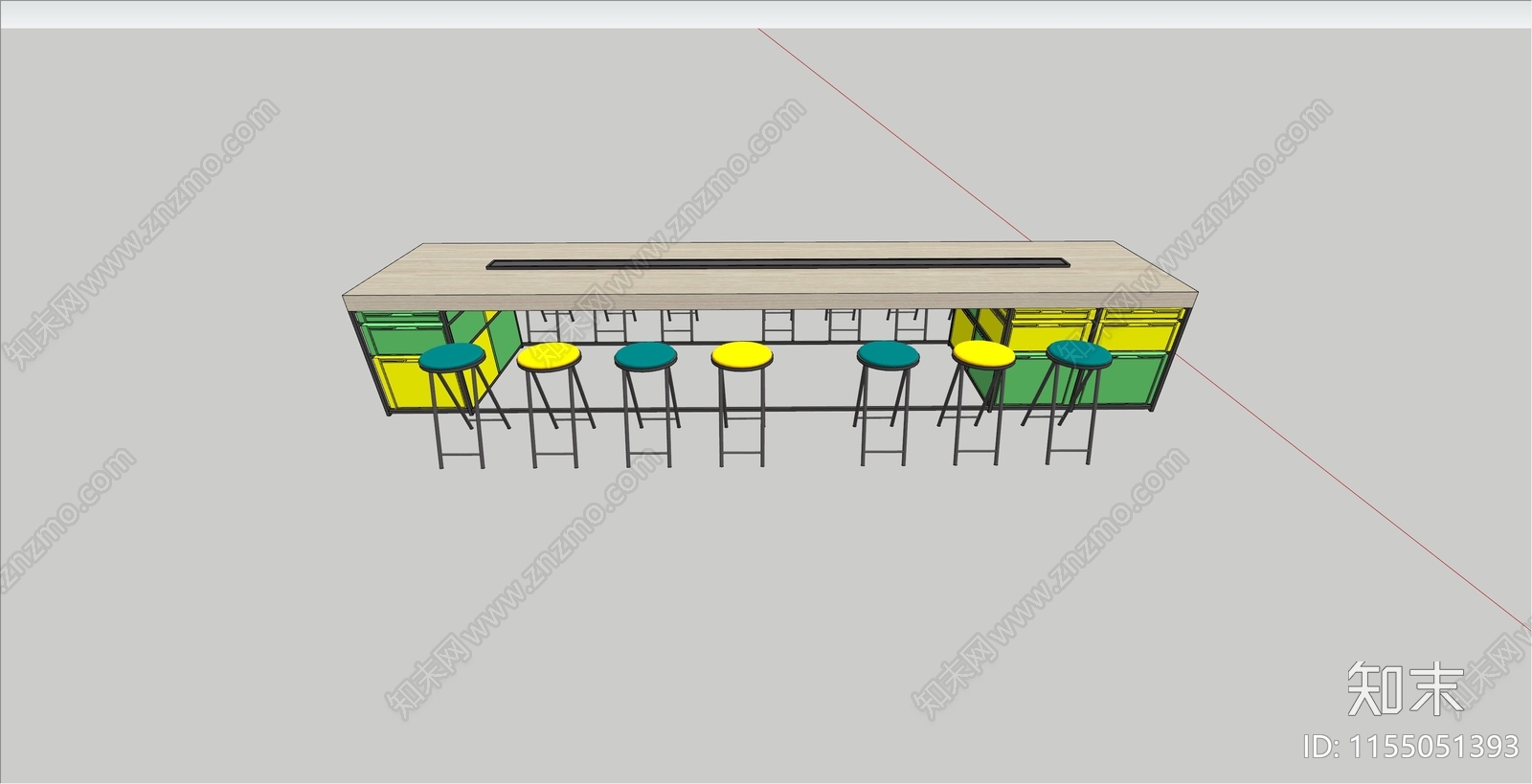Pick the leftmost teal stool seat
Image resolution: width=1532 pixels, height=784 pixels.
click(453, 358)
